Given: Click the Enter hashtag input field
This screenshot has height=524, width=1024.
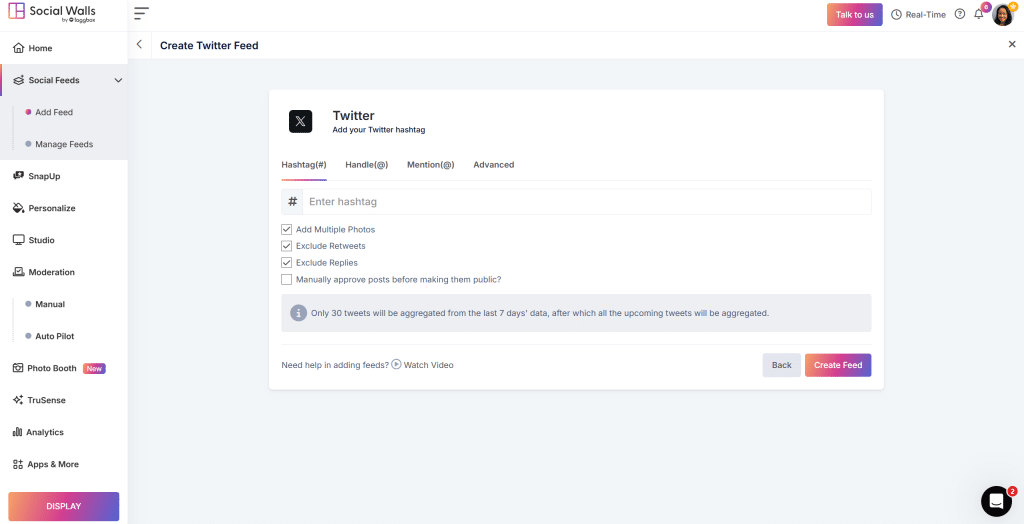Looking at the screenshot, I should (586, 202).
